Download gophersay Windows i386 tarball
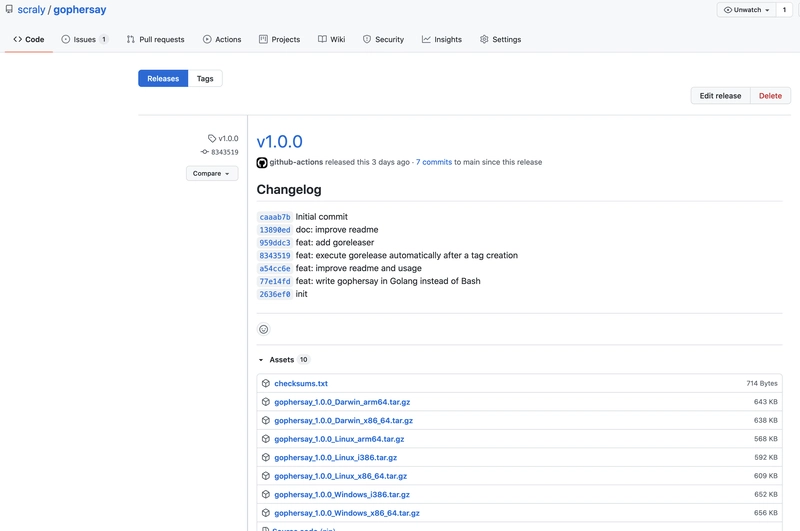The image size is (800, 531). [342, 494]
